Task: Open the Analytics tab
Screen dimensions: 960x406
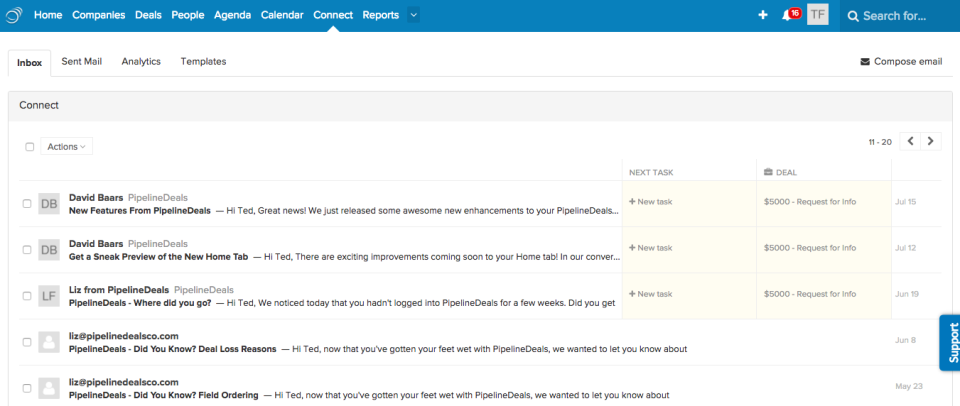Action: [x=141, y=62]
